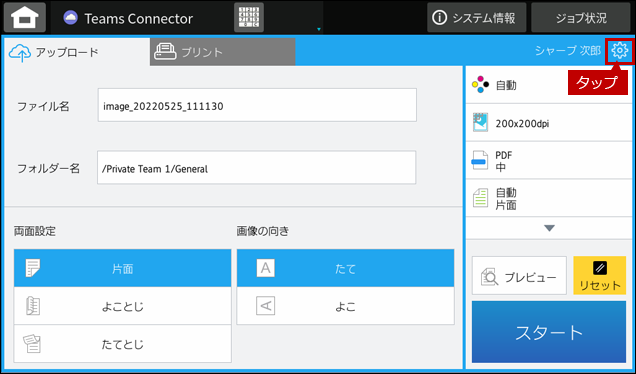Image resolution: width=636 pixels, height=374 pixels.
Task: Open the 自動 片面 original setting
Action: (x=549, y=198)
